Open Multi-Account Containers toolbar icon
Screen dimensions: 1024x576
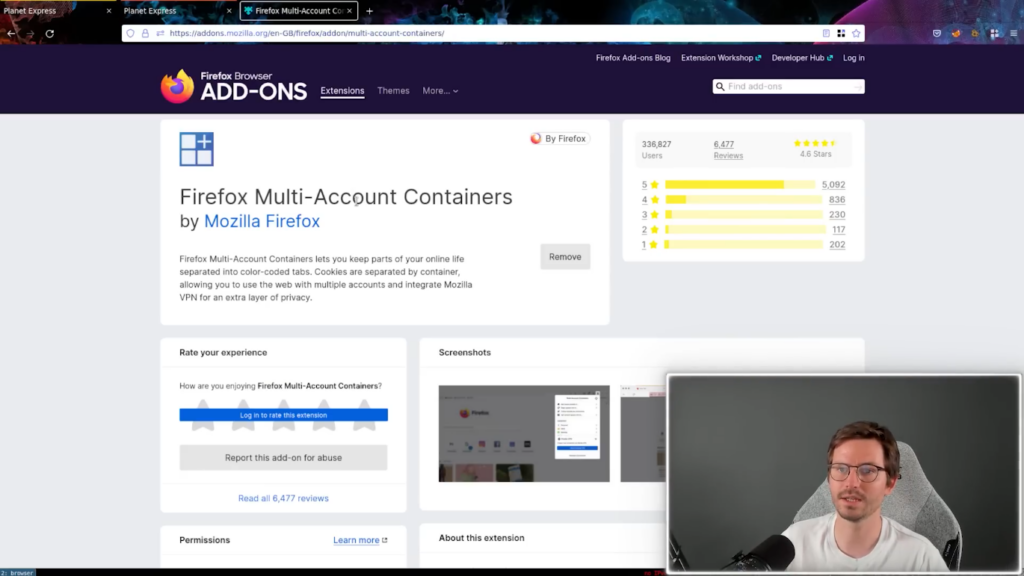(995, 33)
